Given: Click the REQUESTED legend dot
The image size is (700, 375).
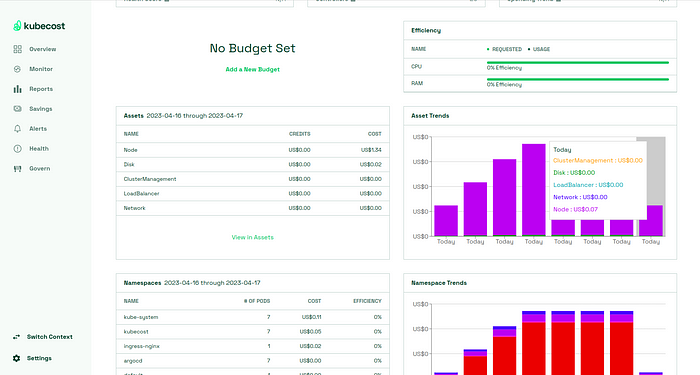Looking at the screenshot, I should coord(488,49).
